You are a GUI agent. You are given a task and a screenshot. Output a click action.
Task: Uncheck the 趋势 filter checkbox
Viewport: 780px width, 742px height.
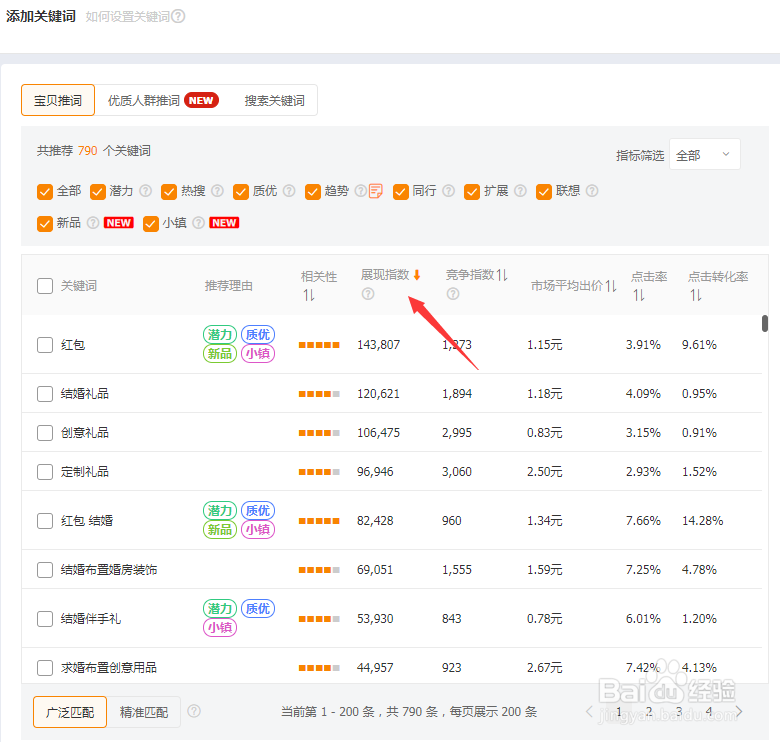pyautogui.click(x=313, y=191)
